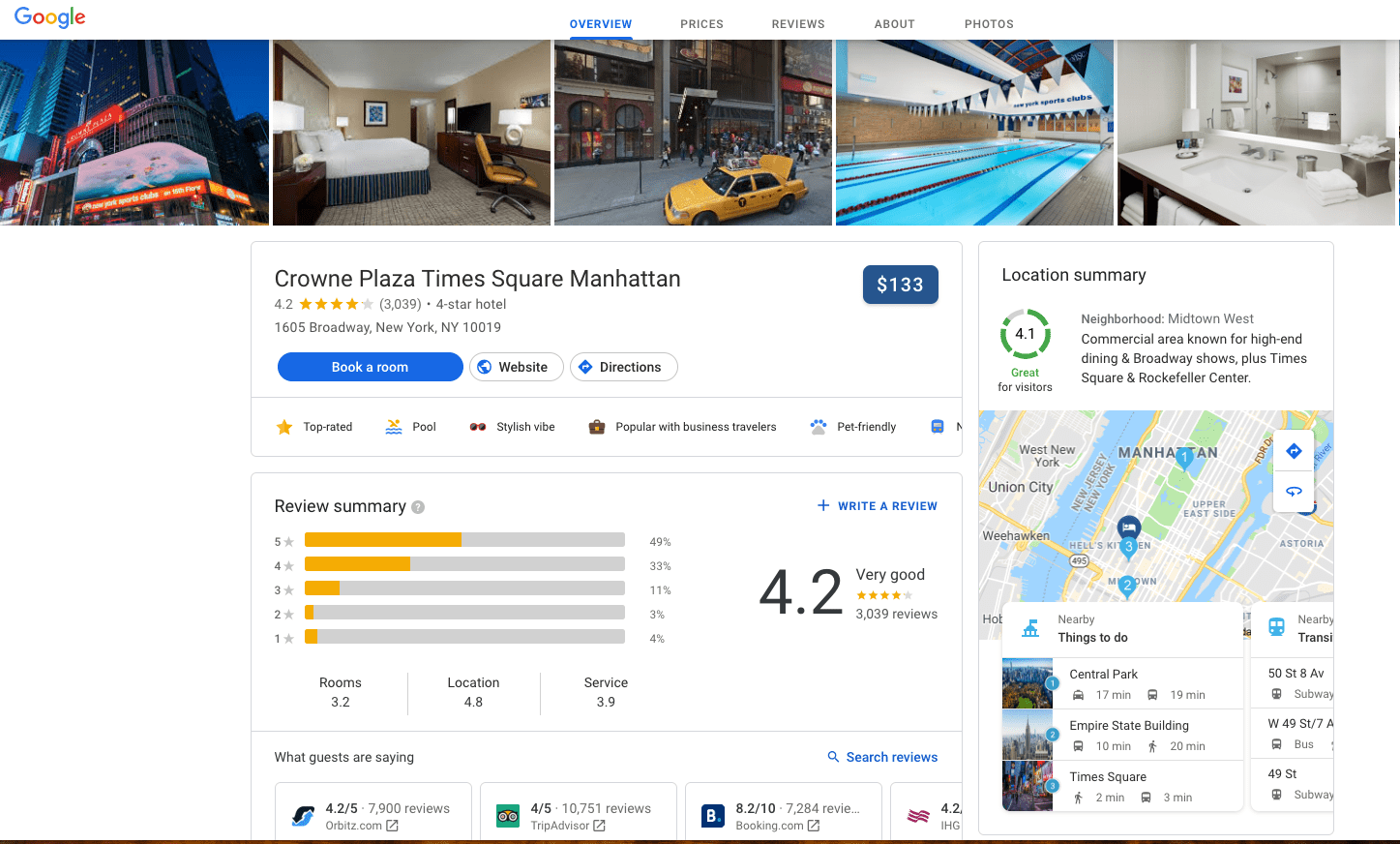Select the 2-star rating bar
The image size is (1400, 844).
[464, 613]
